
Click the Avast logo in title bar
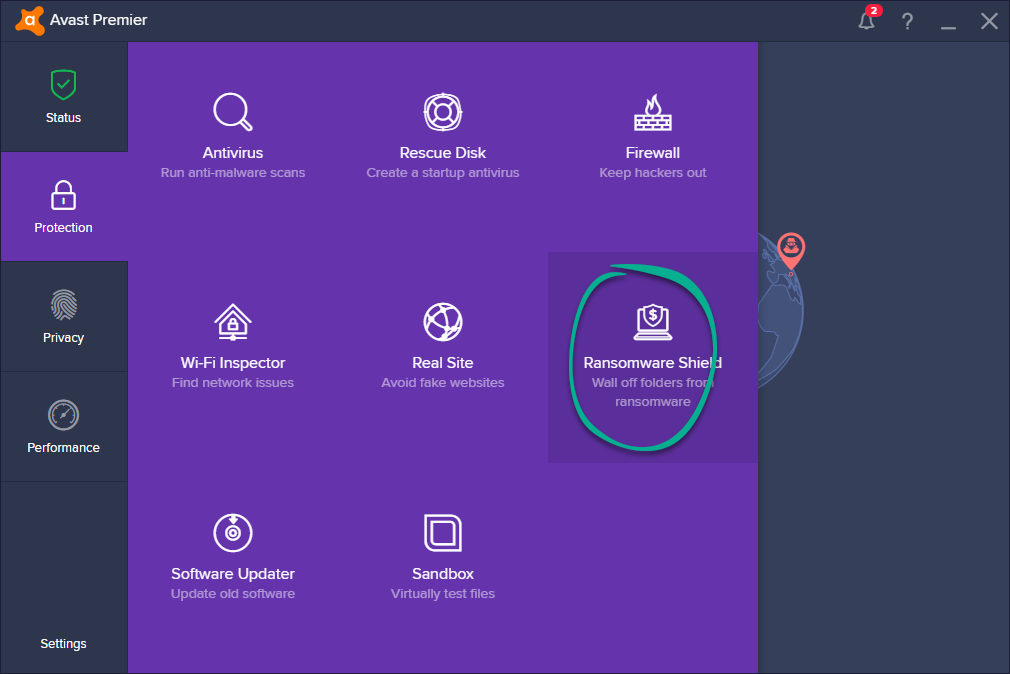[29, 20]
